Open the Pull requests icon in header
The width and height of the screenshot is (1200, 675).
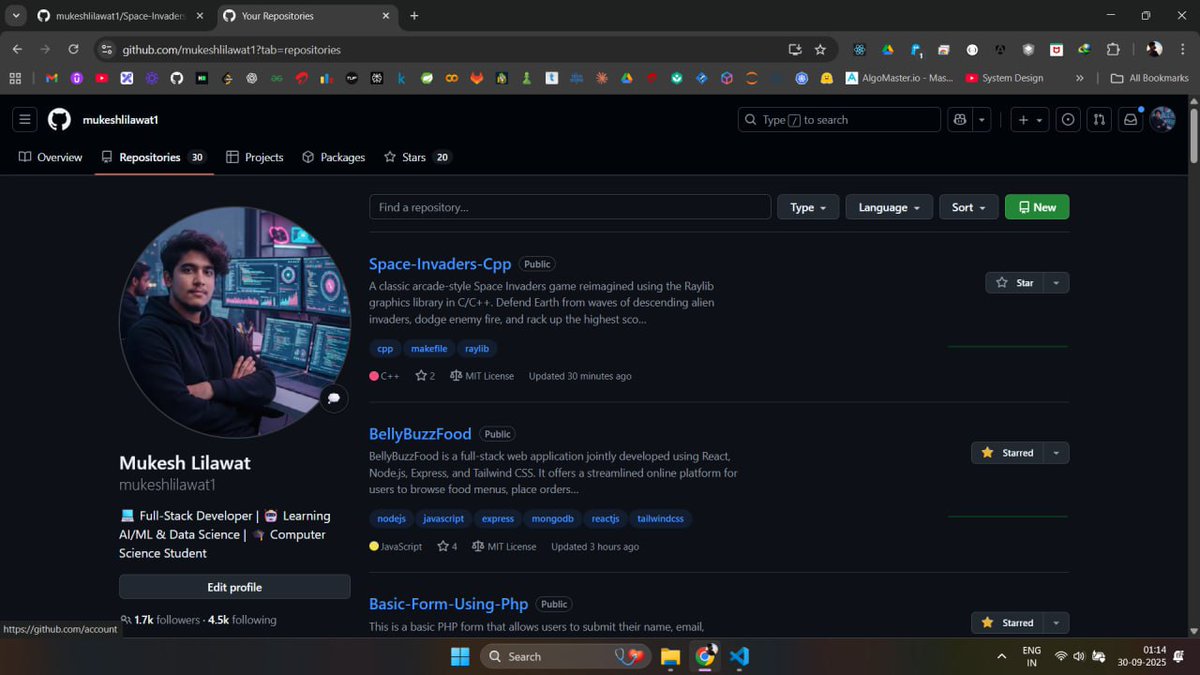click(x=1099, y=120)
